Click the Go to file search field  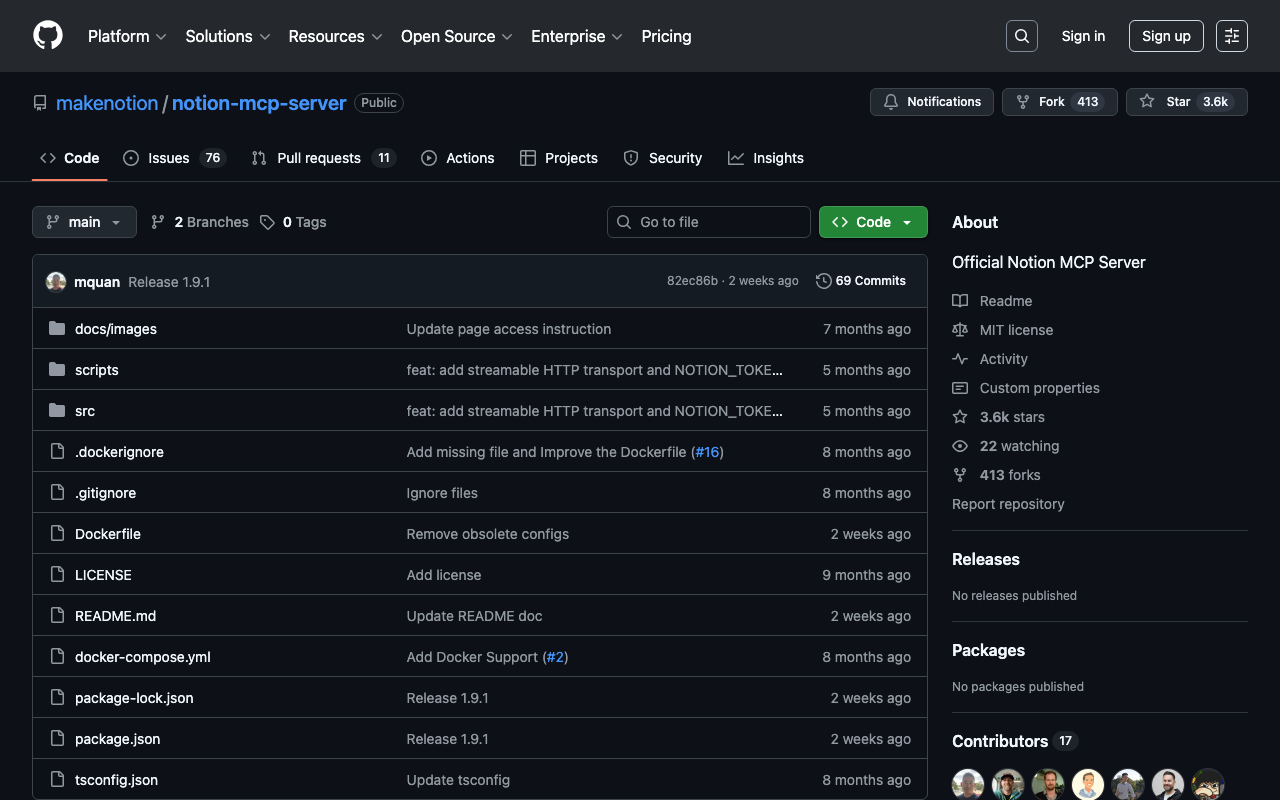[708, 222]
